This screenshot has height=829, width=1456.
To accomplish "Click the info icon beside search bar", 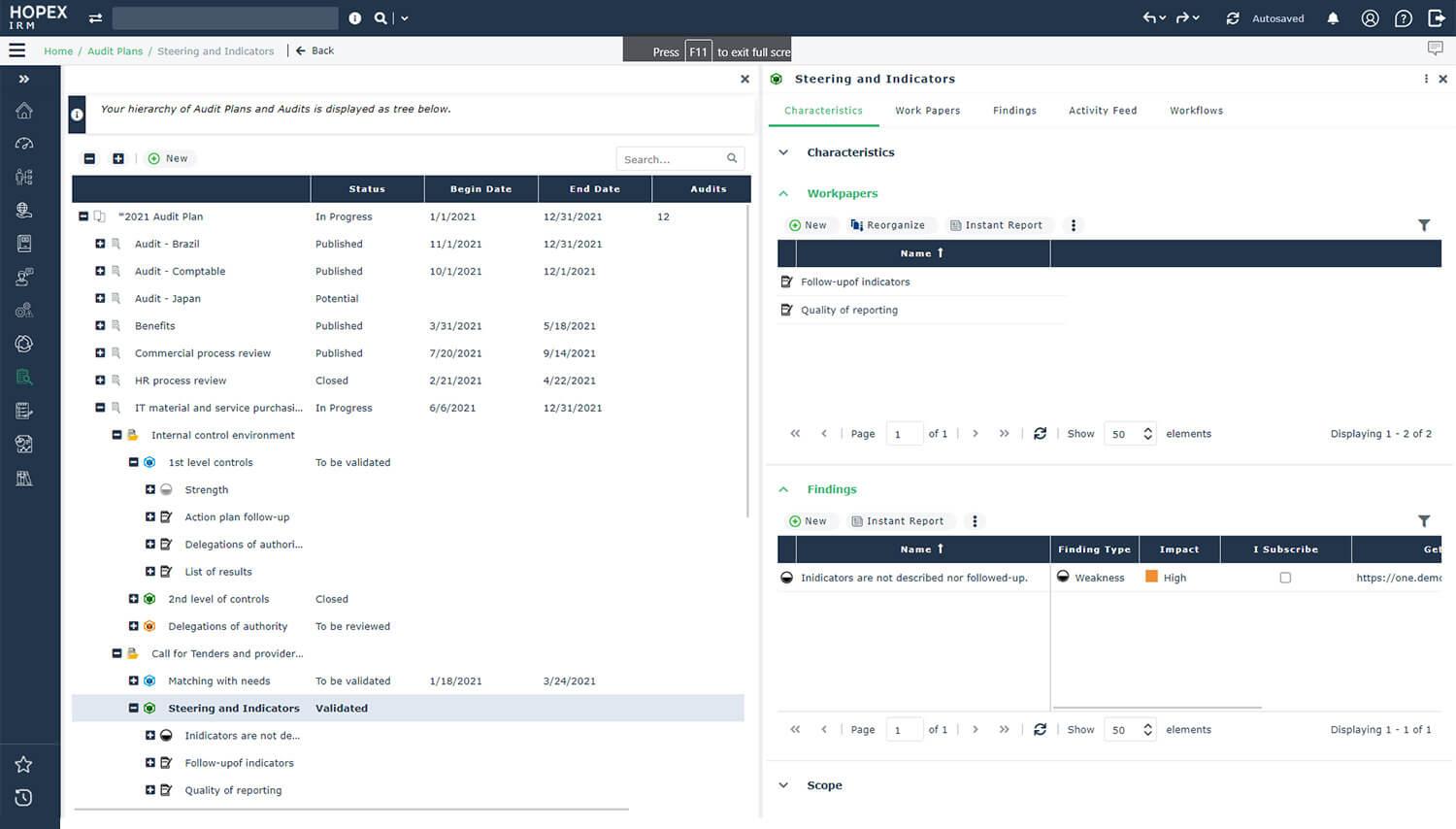I will (x=355, y=18).
